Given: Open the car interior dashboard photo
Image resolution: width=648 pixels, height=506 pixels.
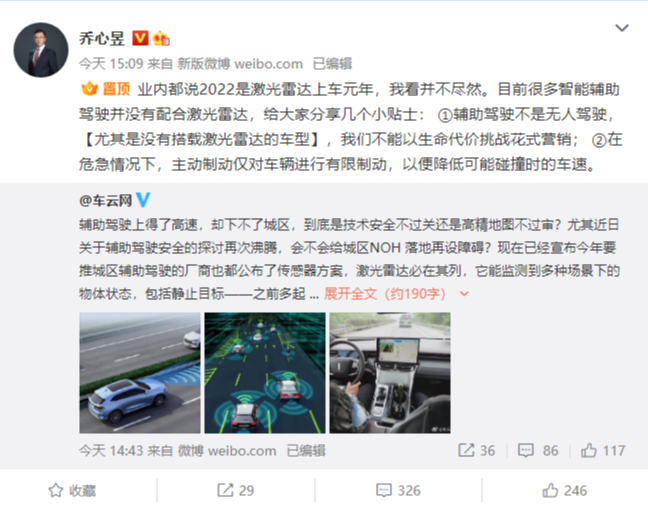Looking at the screenshot, I should click(390, 373).
